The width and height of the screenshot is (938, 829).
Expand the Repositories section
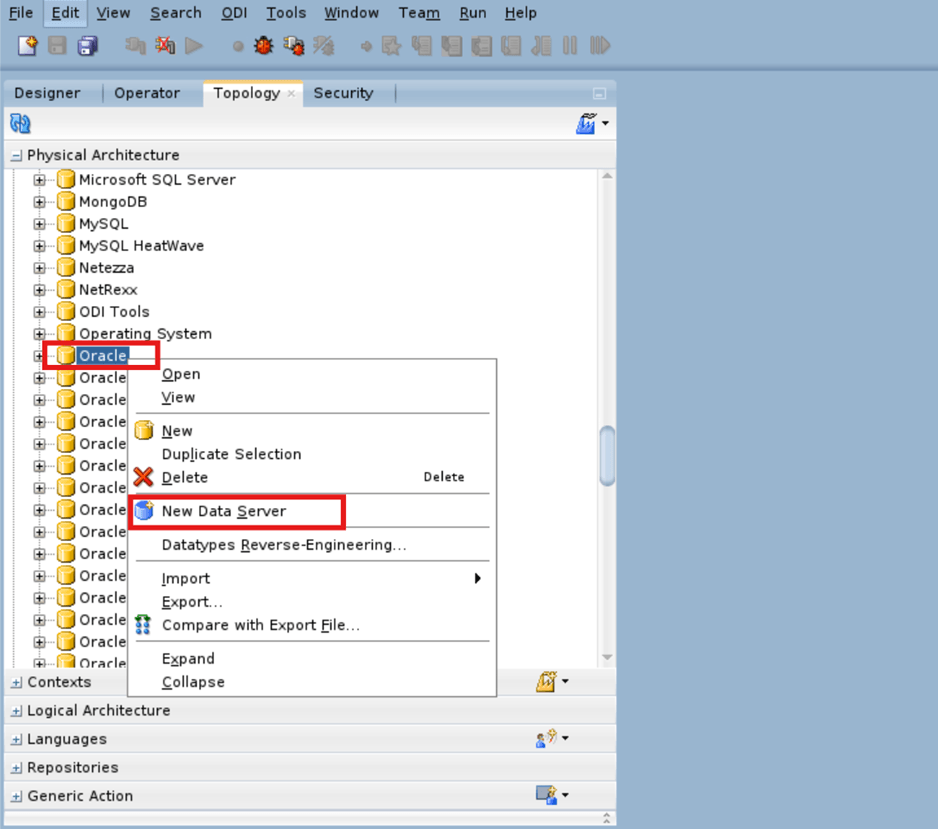[x=15, y=767]
